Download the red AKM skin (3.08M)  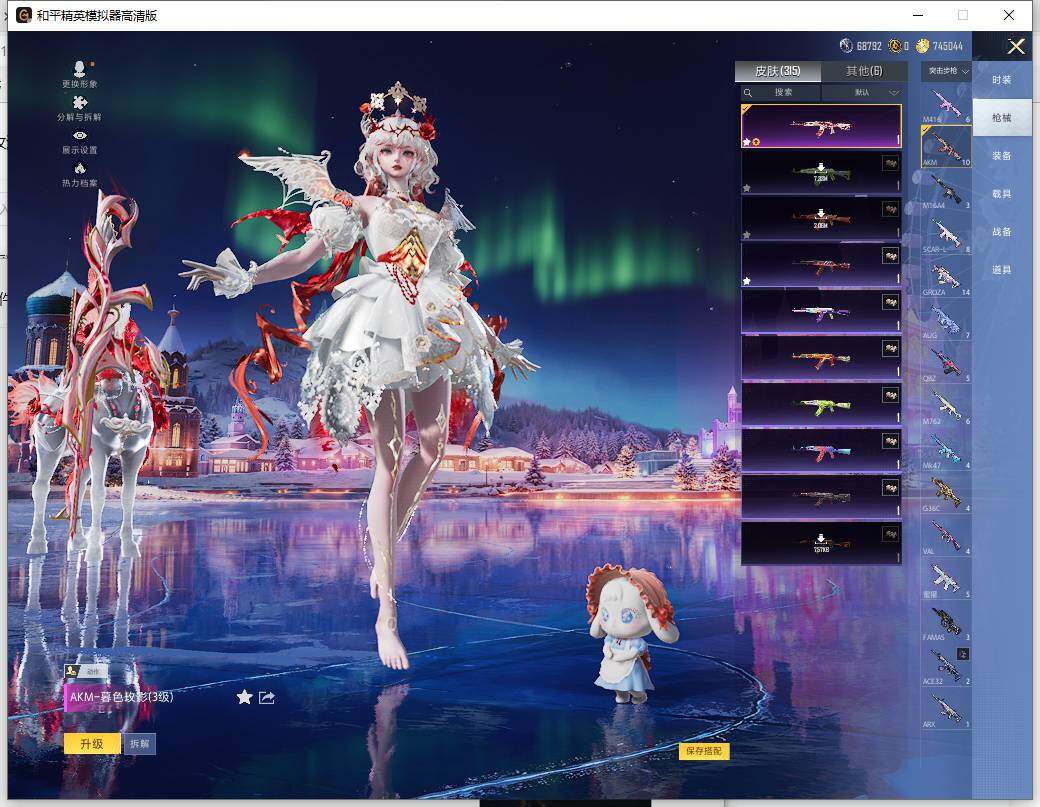[821, 219]
